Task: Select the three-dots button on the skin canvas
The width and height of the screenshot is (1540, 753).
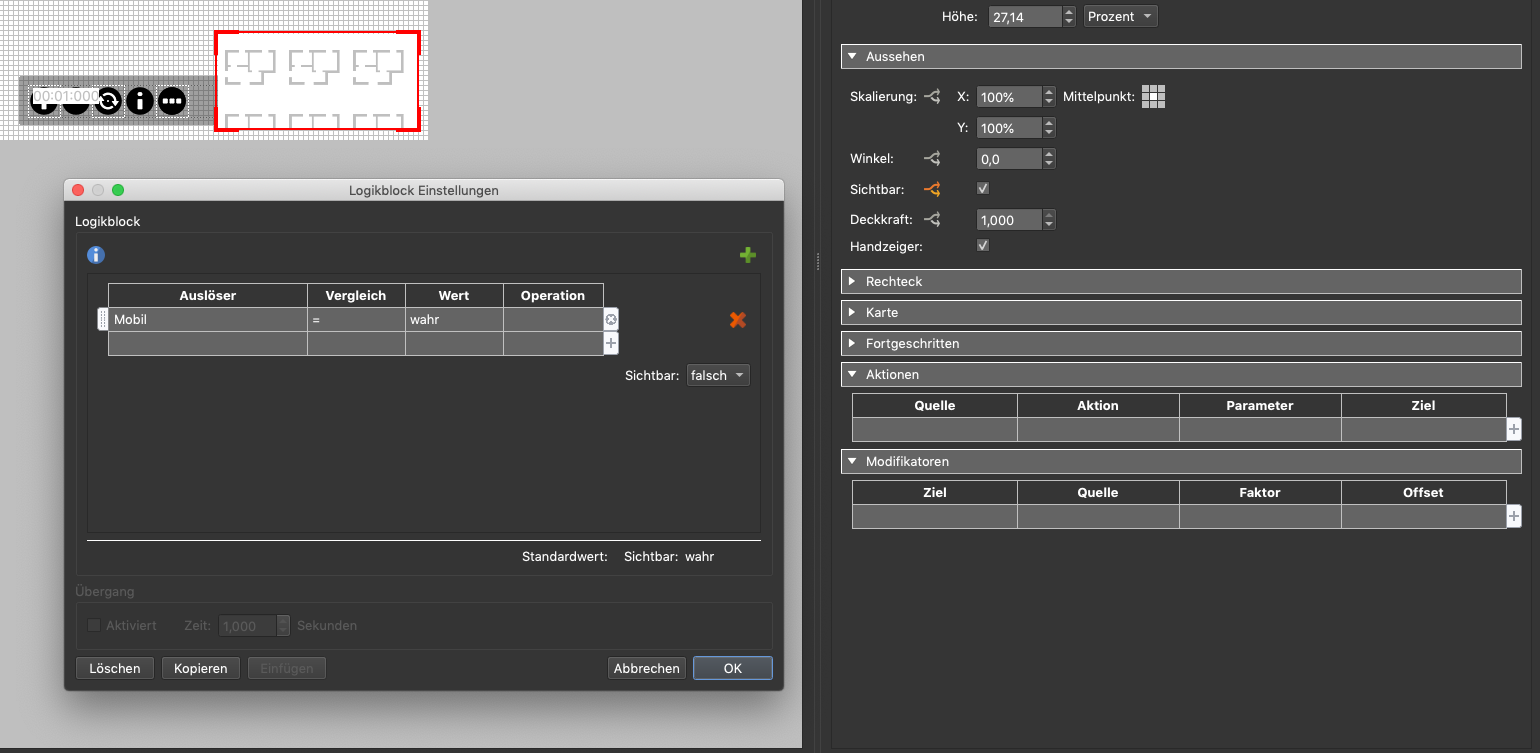Action: [172, 100]
